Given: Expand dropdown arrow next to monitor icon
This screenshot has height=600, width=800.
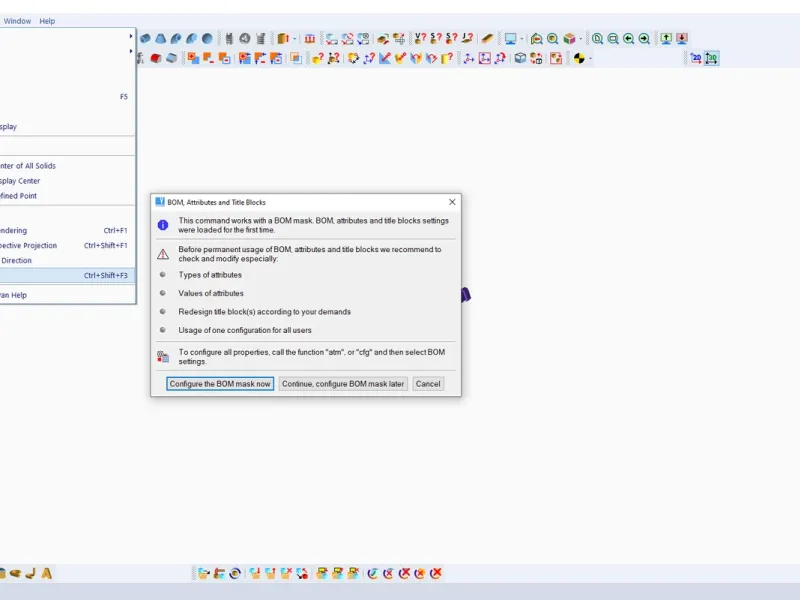Looking at the screenshot, I should (521, 39).
